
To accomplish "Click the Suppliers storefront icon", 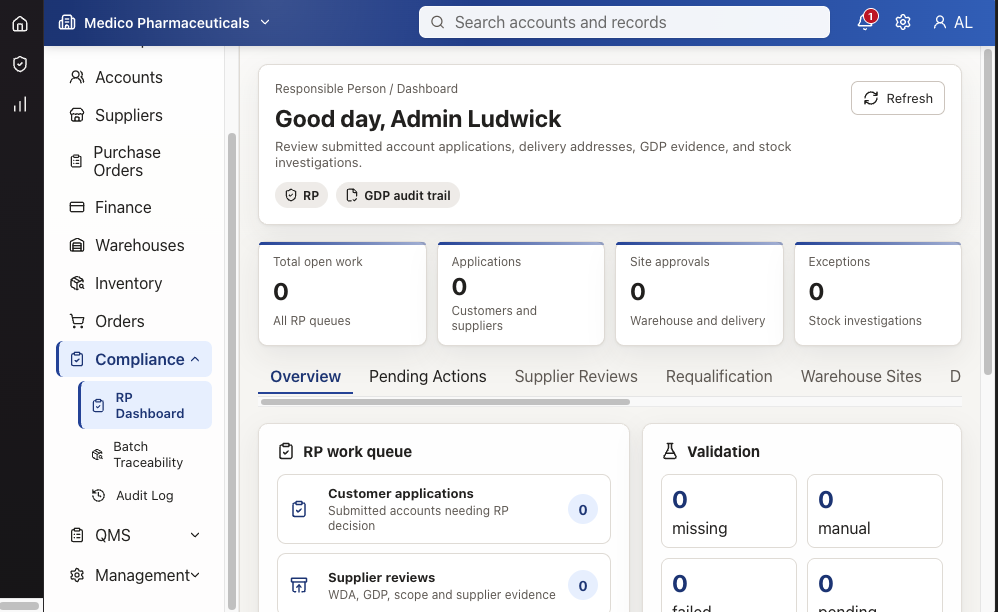I will 77,115.
